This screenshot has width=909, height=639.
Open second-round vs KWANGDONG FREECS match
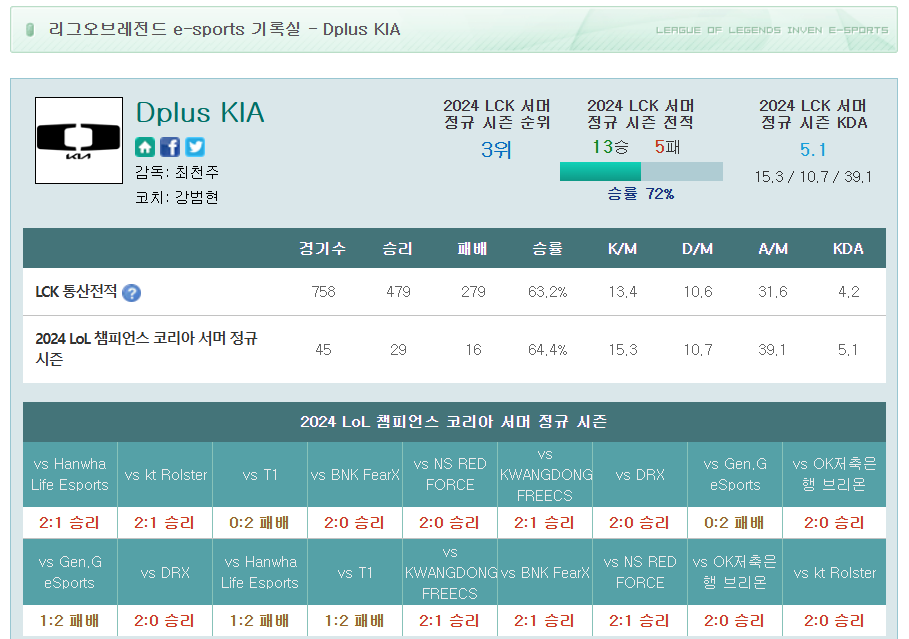click(450, 572)
